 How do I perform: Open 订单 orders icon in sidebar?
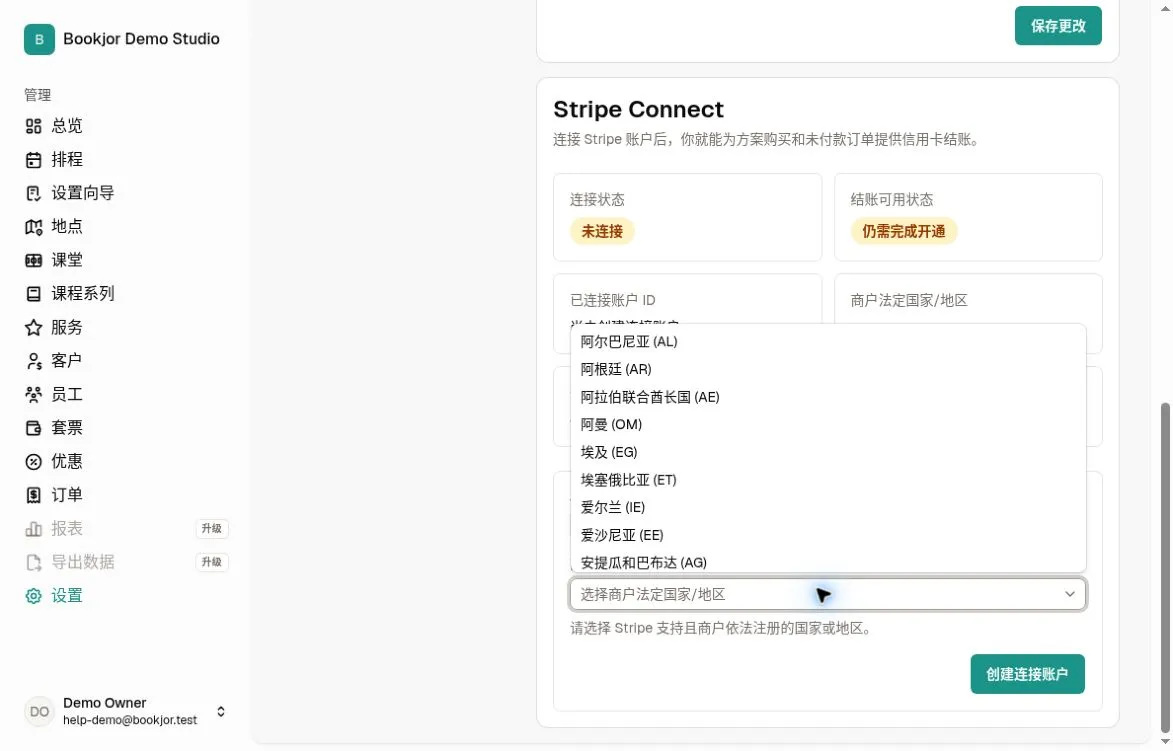pyautogui.click(x=33, y=495)
